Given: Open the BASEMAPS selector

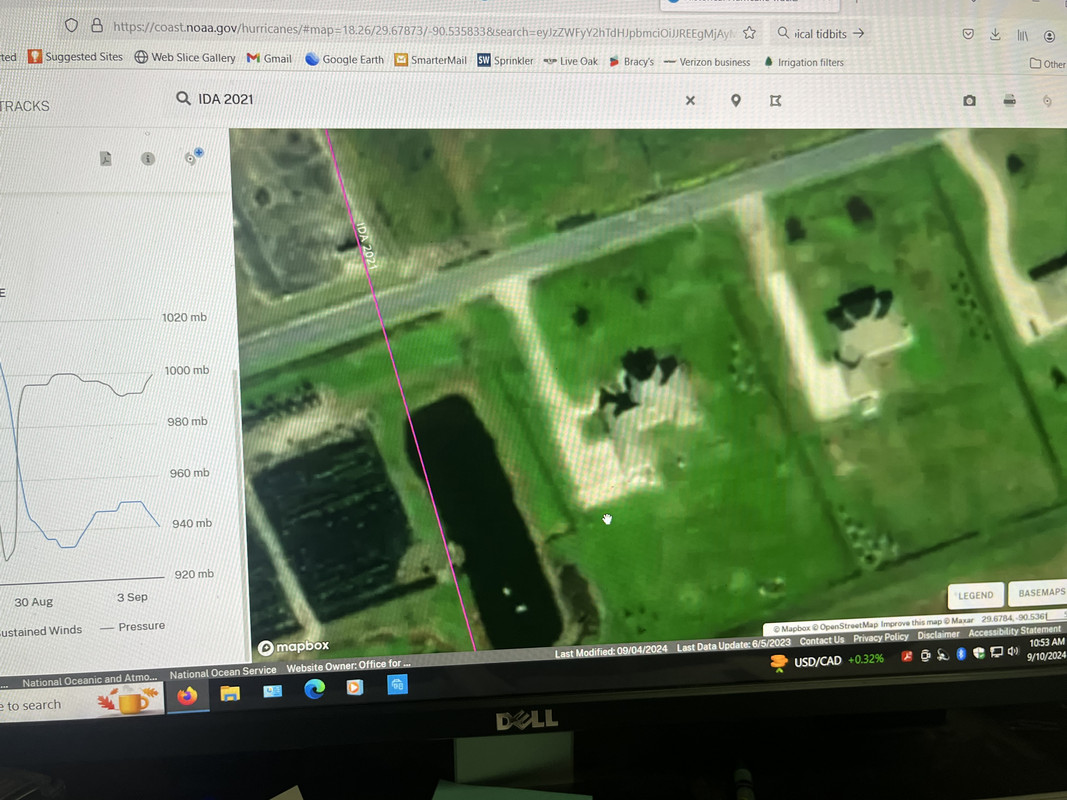Looking at the screenshot, I should [1040, 593].
